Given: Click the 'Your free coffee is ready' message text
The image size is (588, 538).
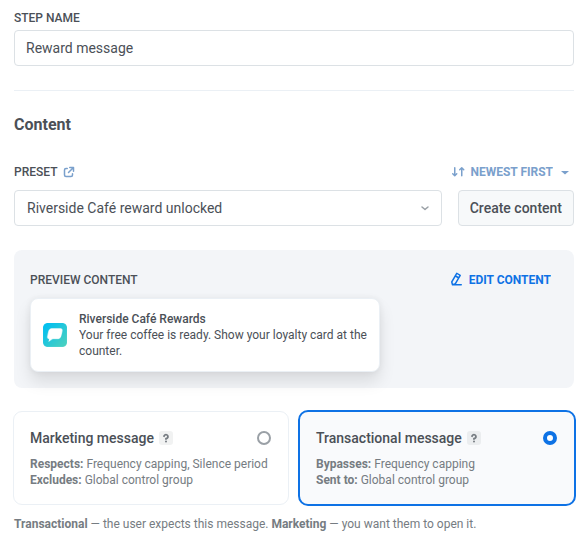Looking at the screenshot, I should [223, 343].
